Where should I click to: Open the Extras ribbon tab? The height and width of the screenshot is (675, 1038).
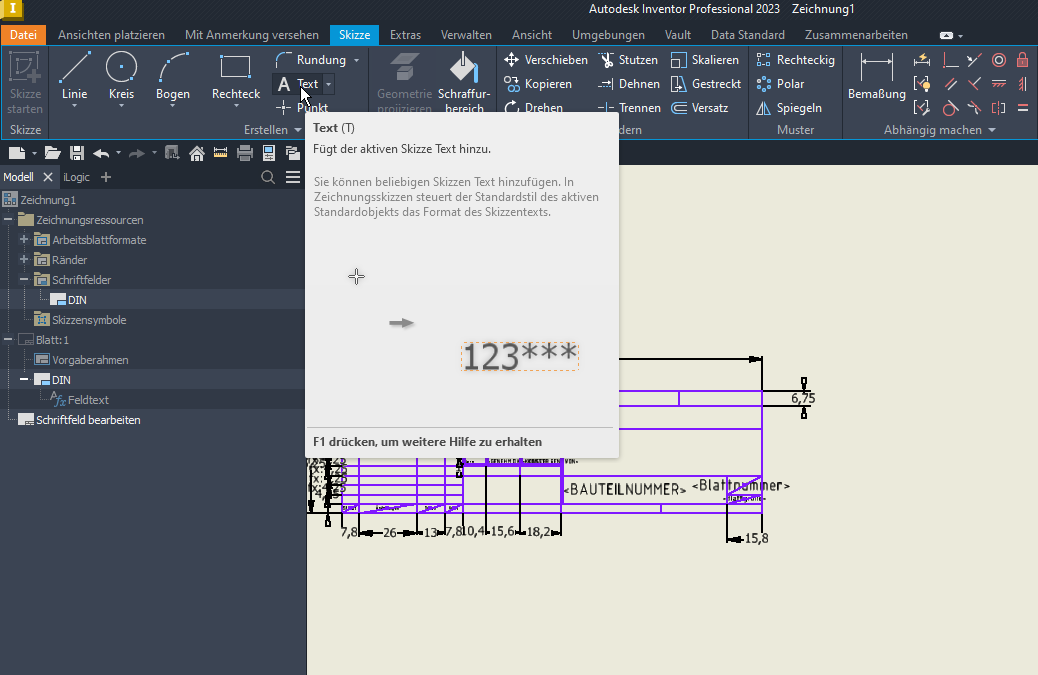pyautogui.click(x=405, y=33)
